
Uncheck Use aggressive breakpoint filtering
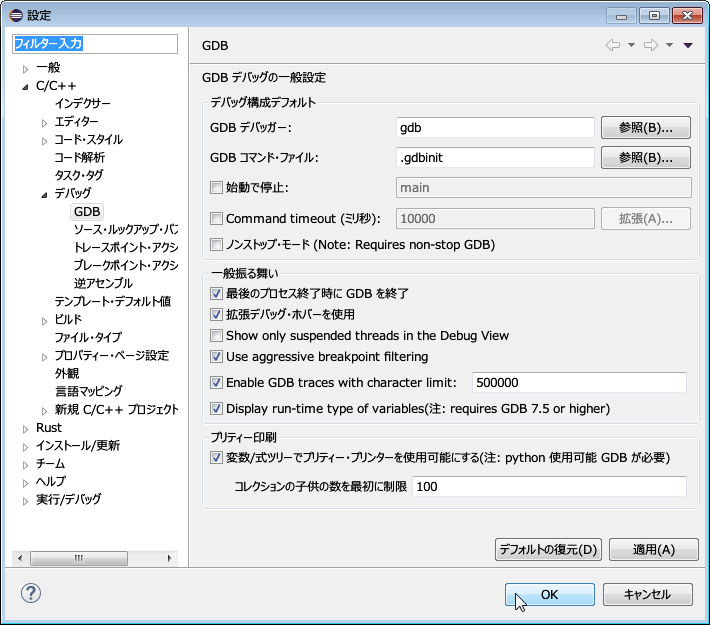coord(216,356)
